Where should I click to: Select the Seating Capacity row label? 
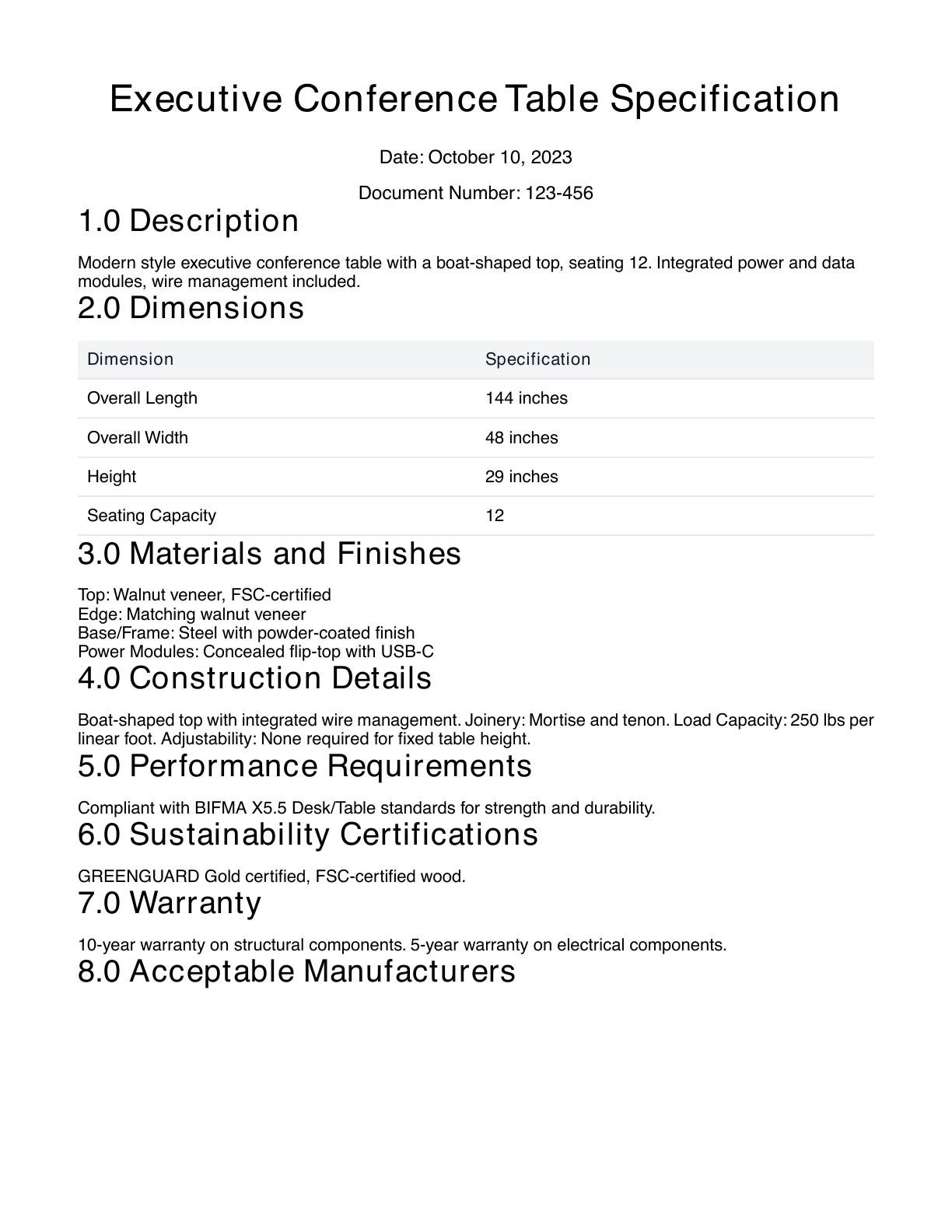(152, 516)
